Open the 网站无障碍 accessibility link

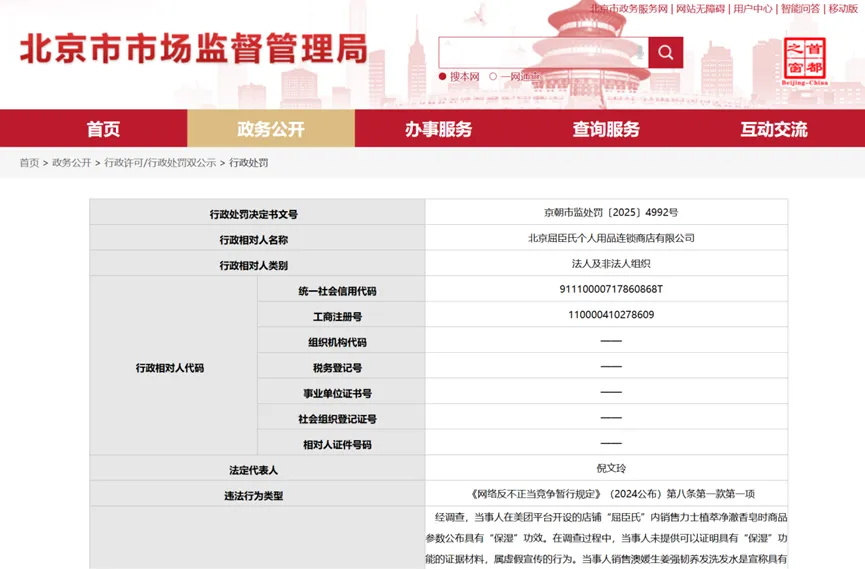[700, 9]
